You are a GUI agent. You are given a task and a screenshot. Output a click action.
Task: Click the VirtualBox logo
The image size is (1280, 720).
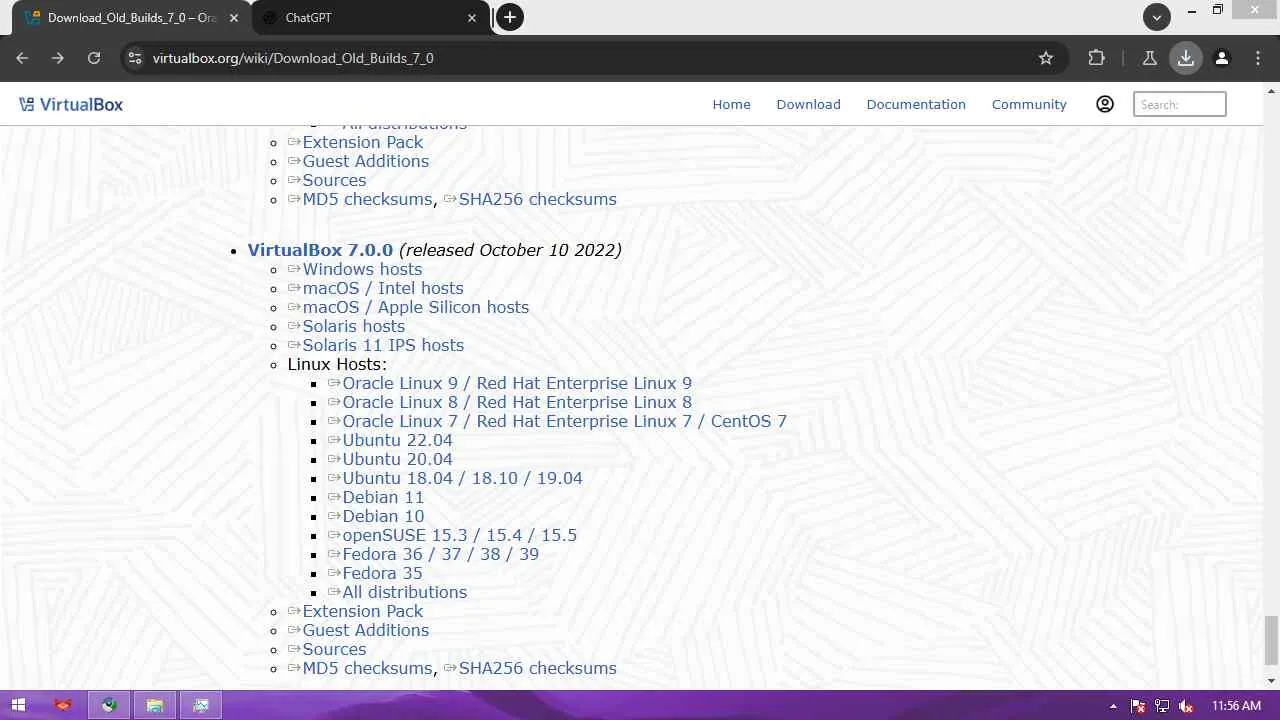coord(71,104)
